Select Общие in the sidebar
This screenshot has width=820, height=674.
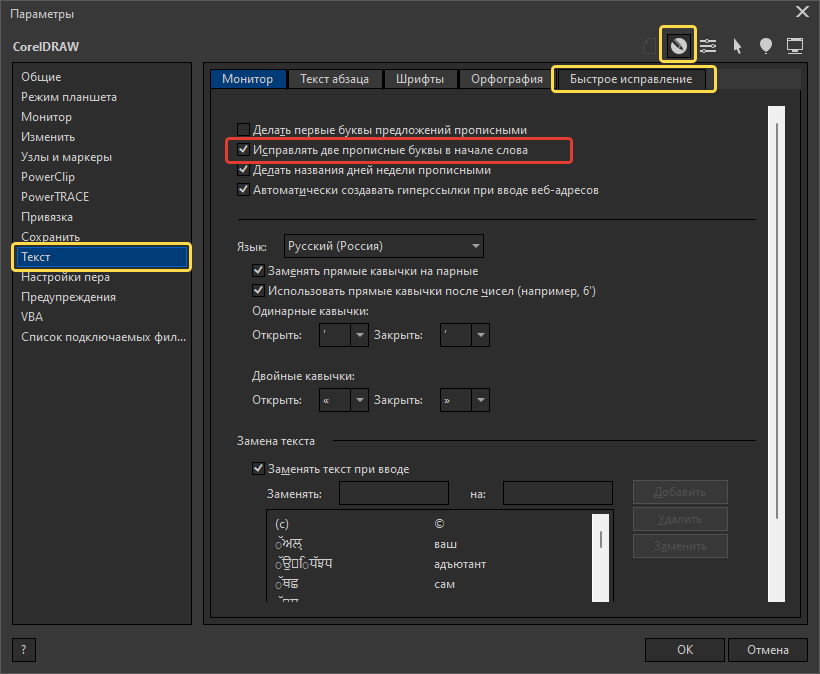(x=41, y=77)
